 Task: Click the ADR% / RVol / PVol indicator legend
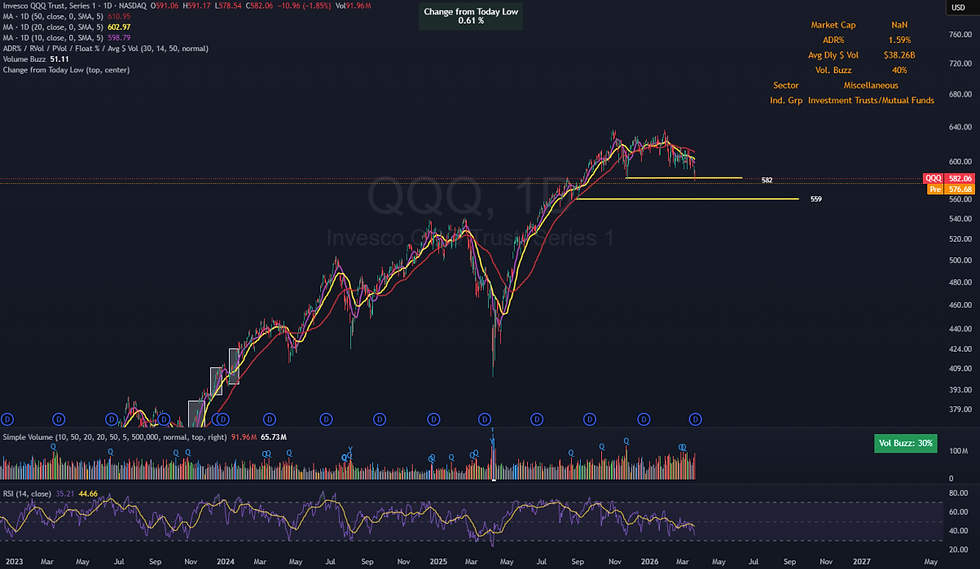(106, 48)
